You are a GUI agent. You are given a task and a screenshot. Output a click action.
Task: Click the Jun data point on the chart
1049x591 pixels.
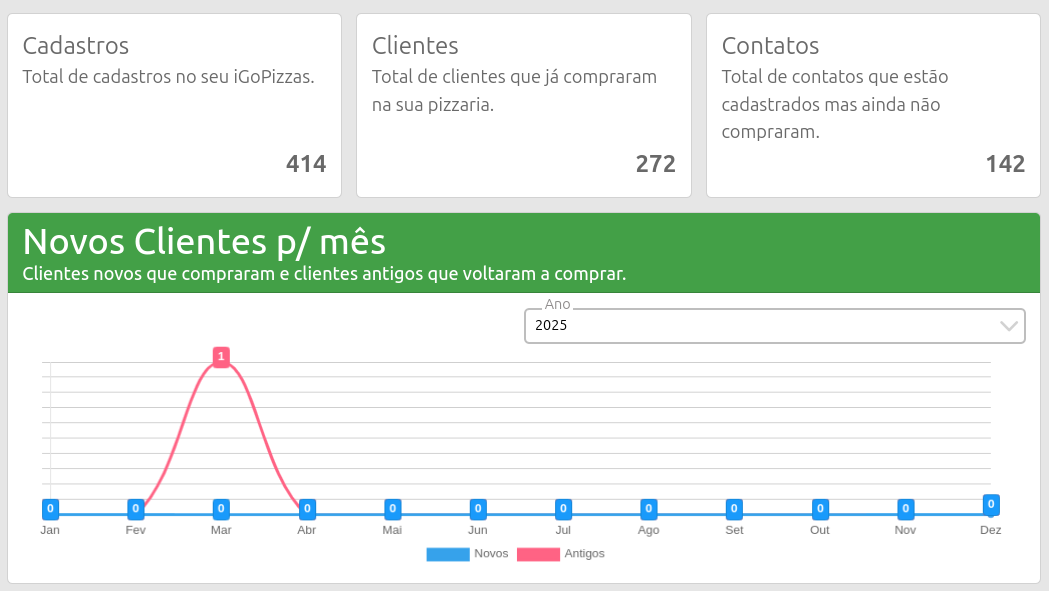tap(478, 508)
